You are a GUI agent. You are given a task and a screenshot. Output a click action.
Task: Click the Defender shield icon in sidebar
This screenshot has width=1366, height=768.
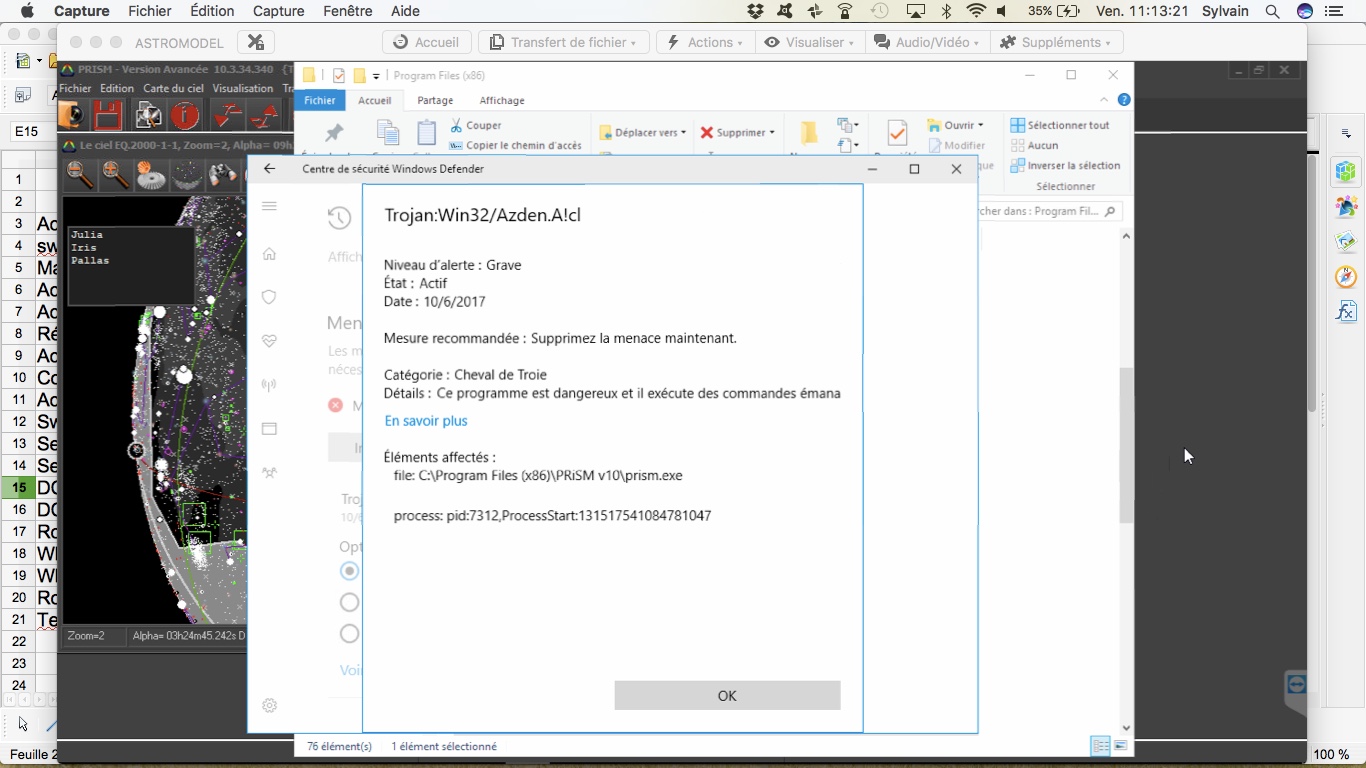269,297
